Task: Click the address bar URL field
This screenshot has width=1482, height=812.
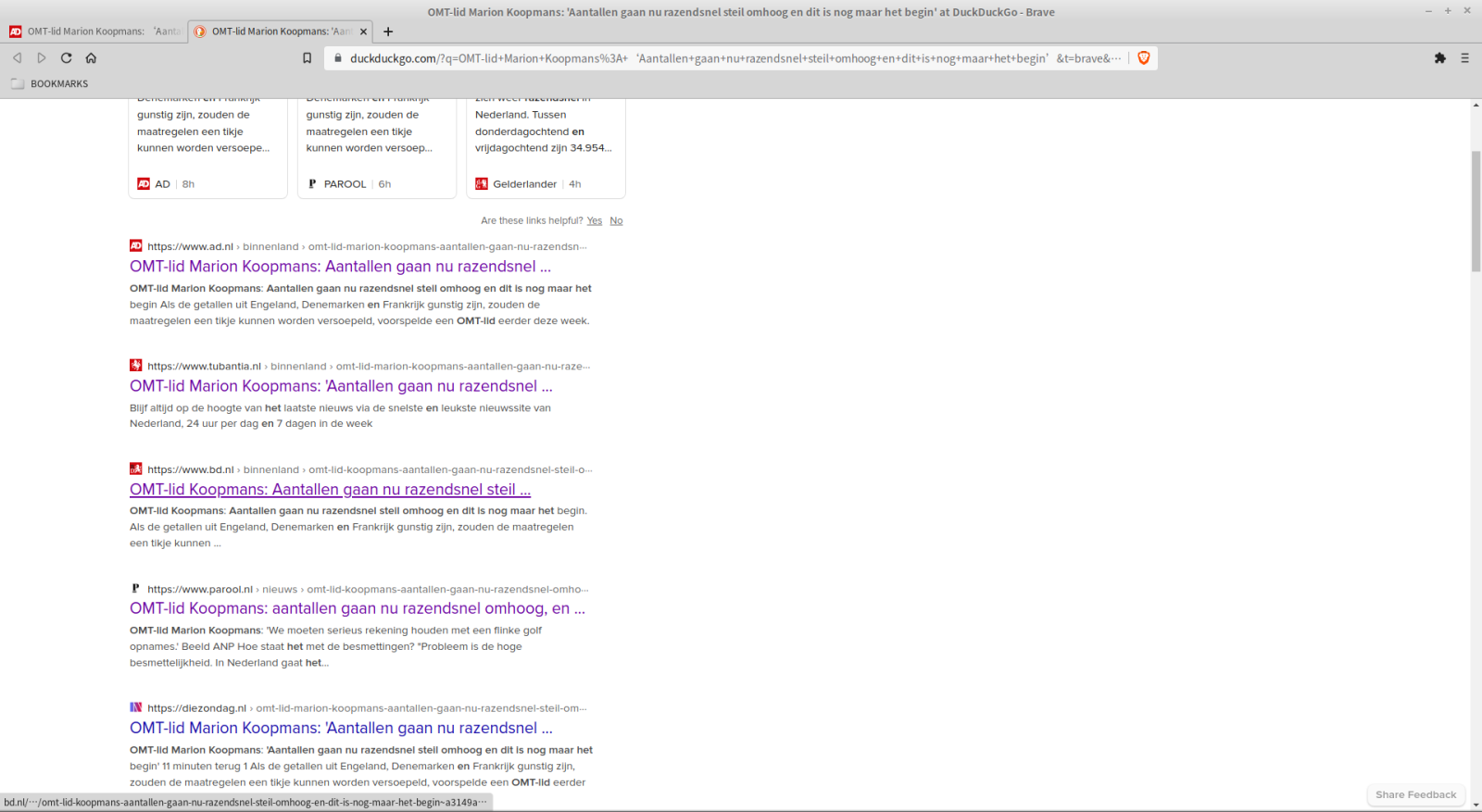Action: 722,58
